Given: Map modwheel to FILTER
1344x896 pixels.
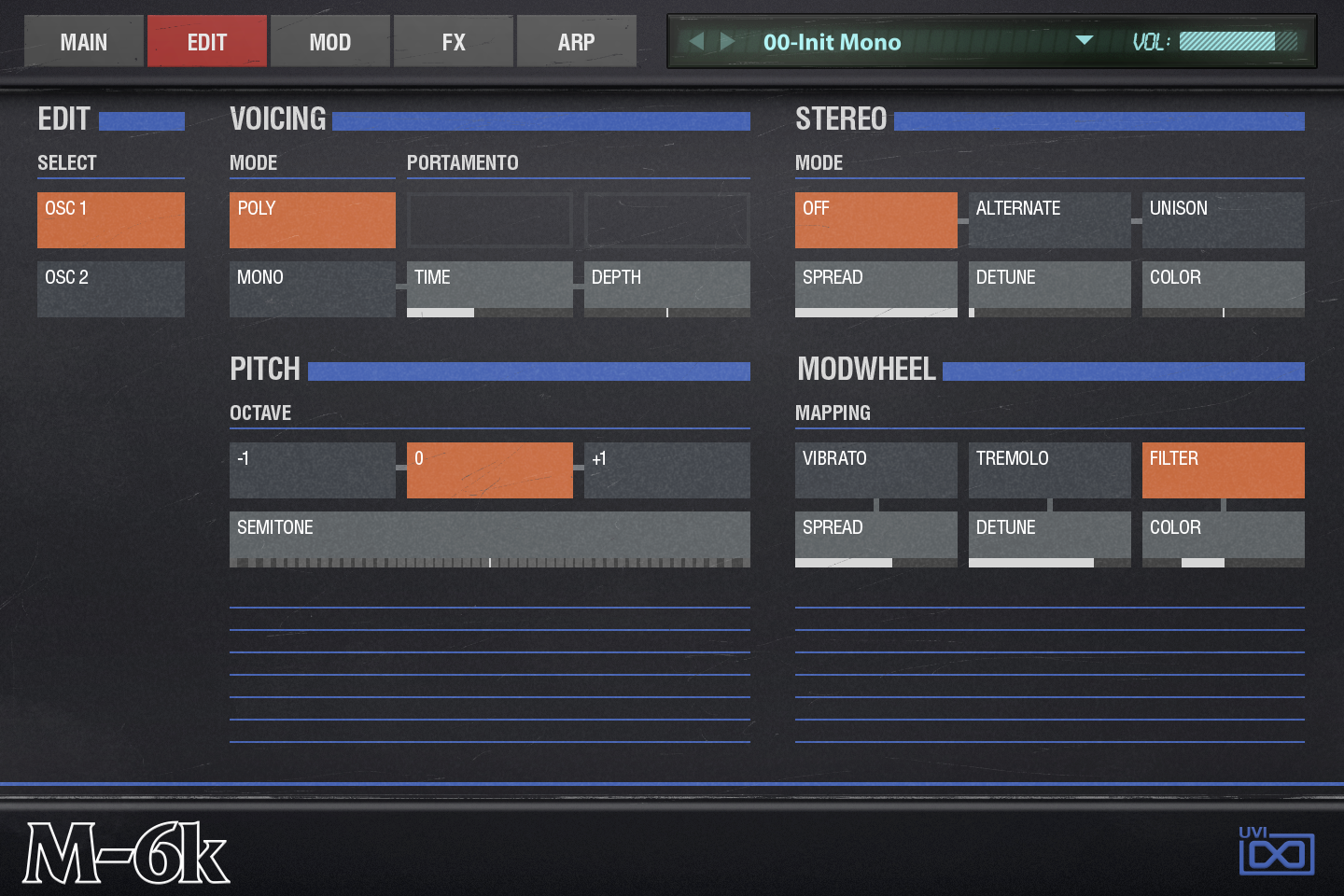Looking at the screenshot, I should pos(1224,470).
